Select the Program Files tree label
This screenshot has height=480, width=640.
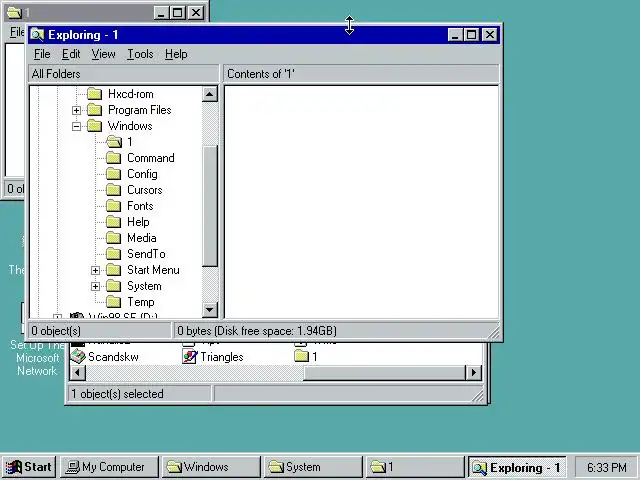point(140,110)
